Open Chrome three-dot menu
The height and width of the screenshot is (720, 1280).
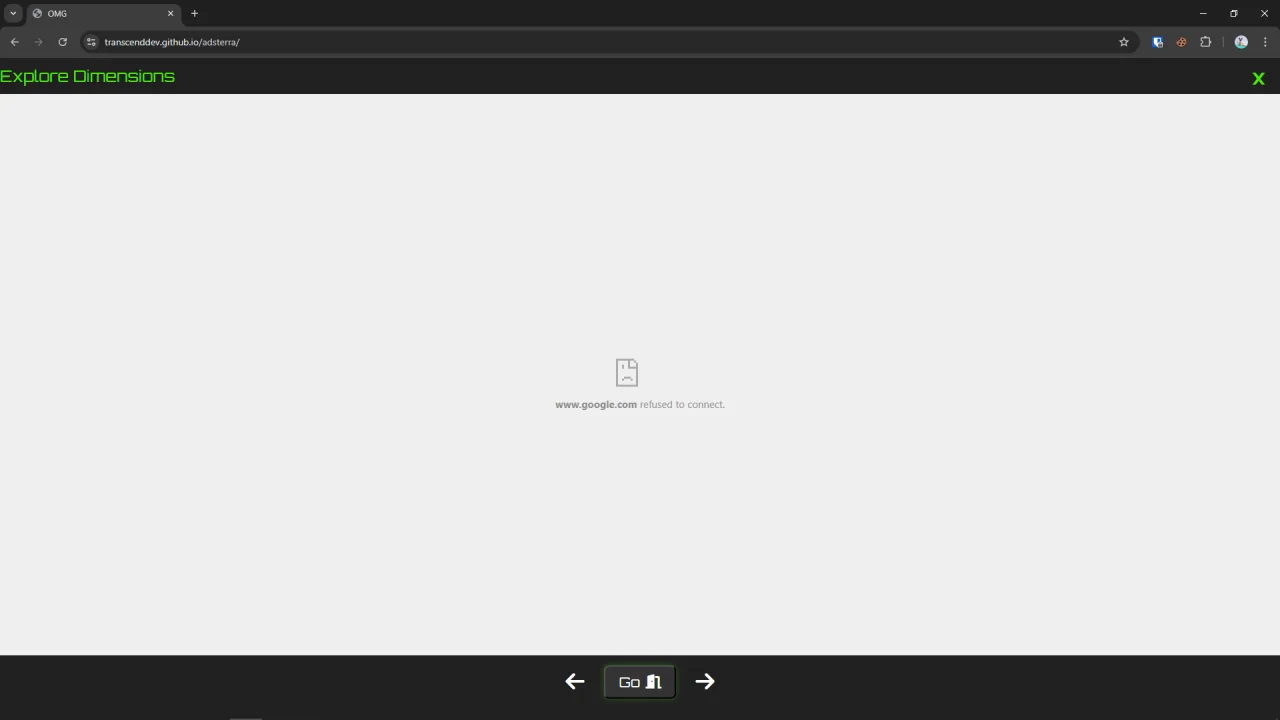[x=1265, y=42]
